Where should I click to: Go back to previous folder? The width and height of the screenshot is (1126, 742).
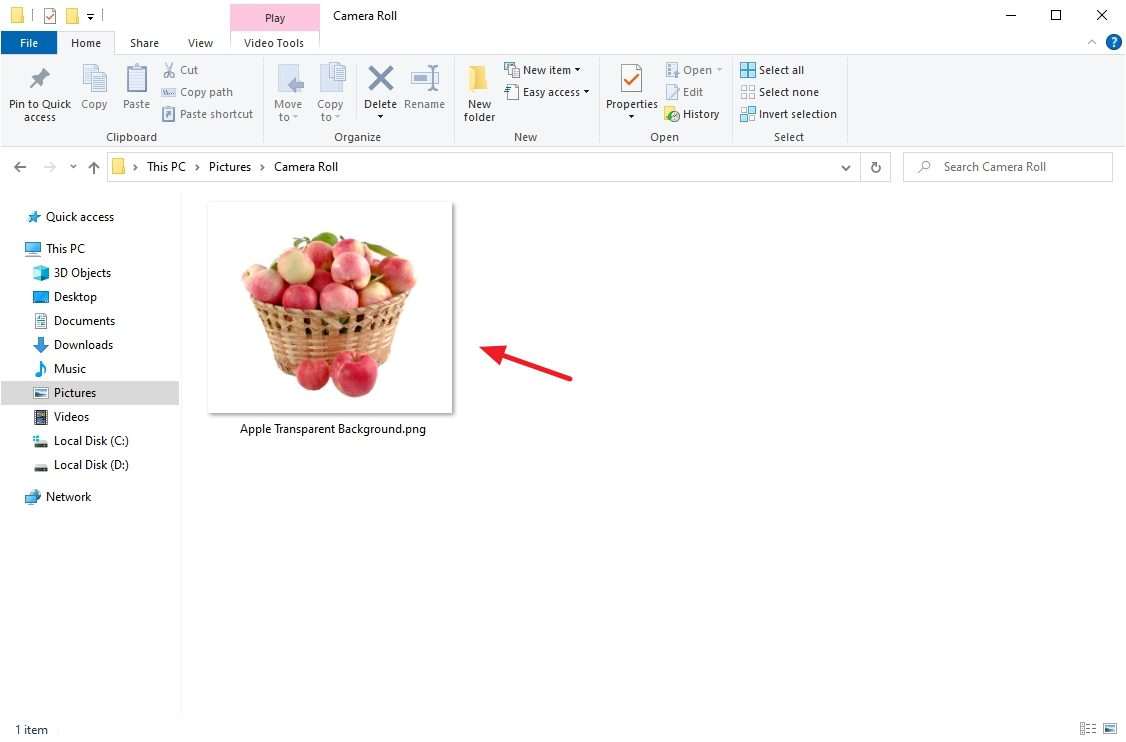click(20, 167)
